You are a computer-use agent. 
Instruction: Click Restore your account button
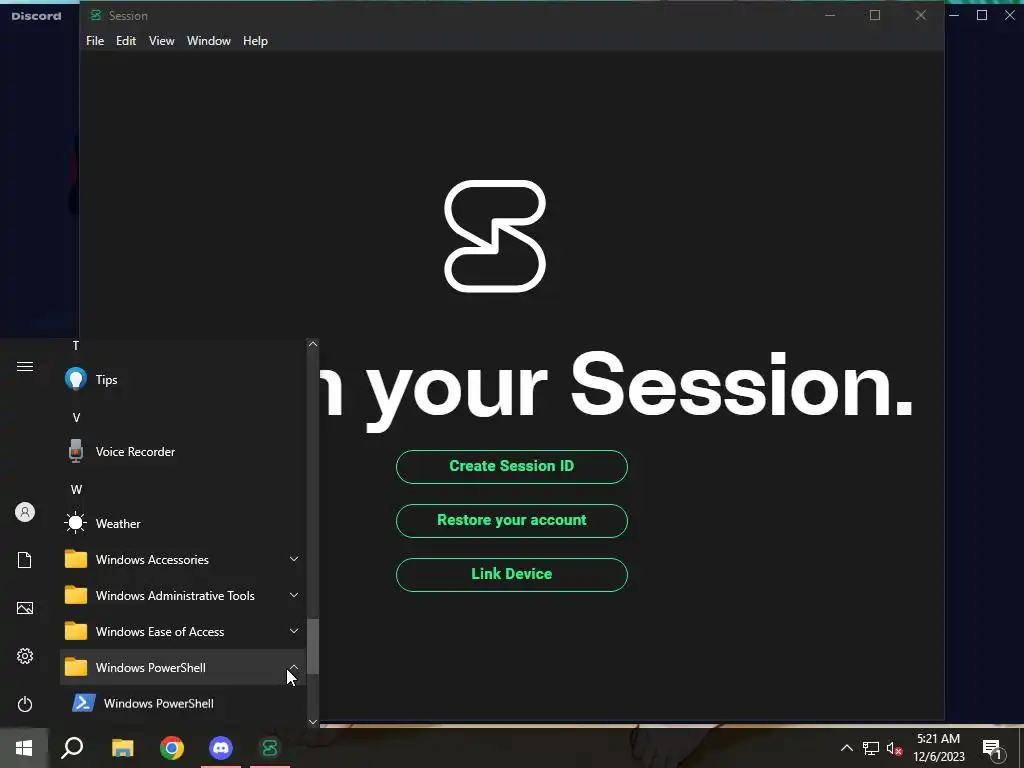(x=511, y=520)
